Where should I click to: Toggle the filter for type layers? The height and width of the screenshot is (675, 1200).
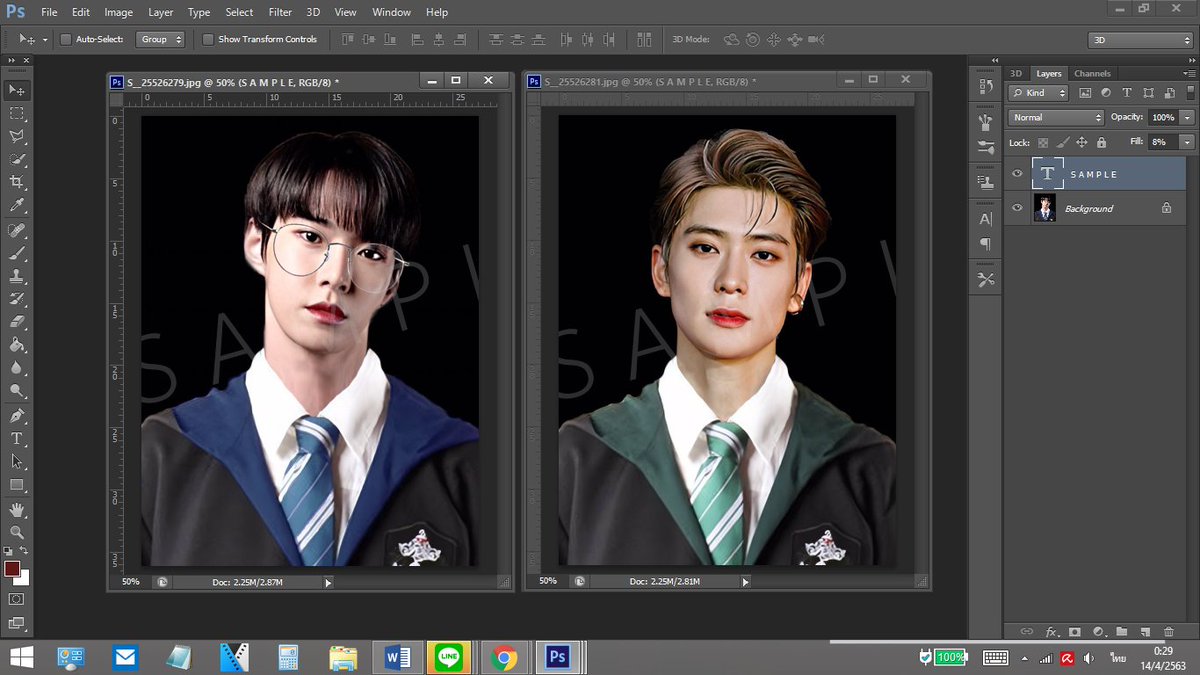[1127, 92]
